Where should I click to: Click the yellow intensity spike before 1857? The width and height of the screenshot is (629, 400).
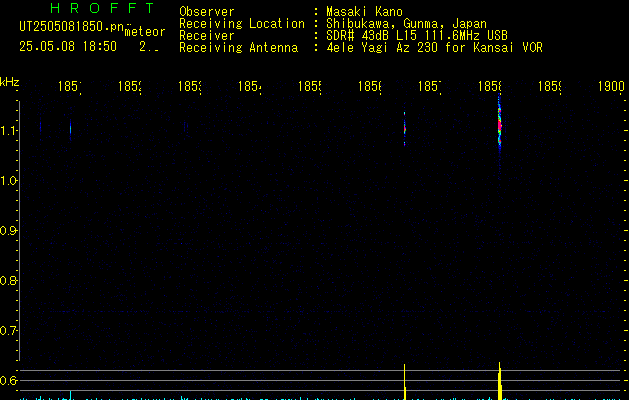point(405,382)
